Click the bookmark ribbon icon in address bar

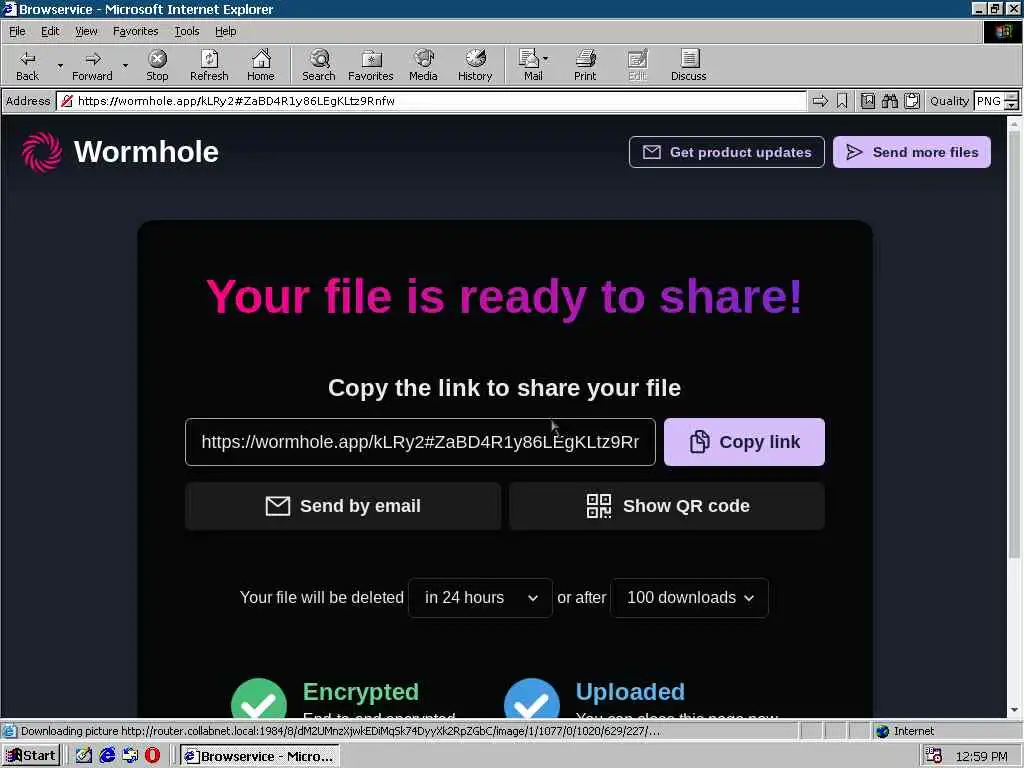842,101
